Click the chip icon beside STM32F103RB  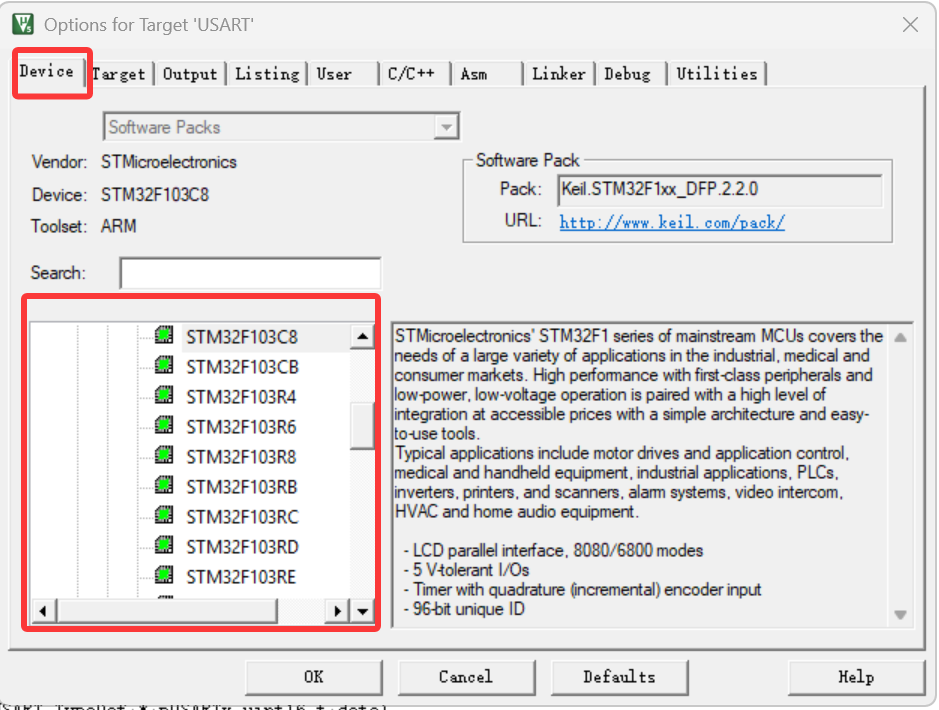click(164, 484)
